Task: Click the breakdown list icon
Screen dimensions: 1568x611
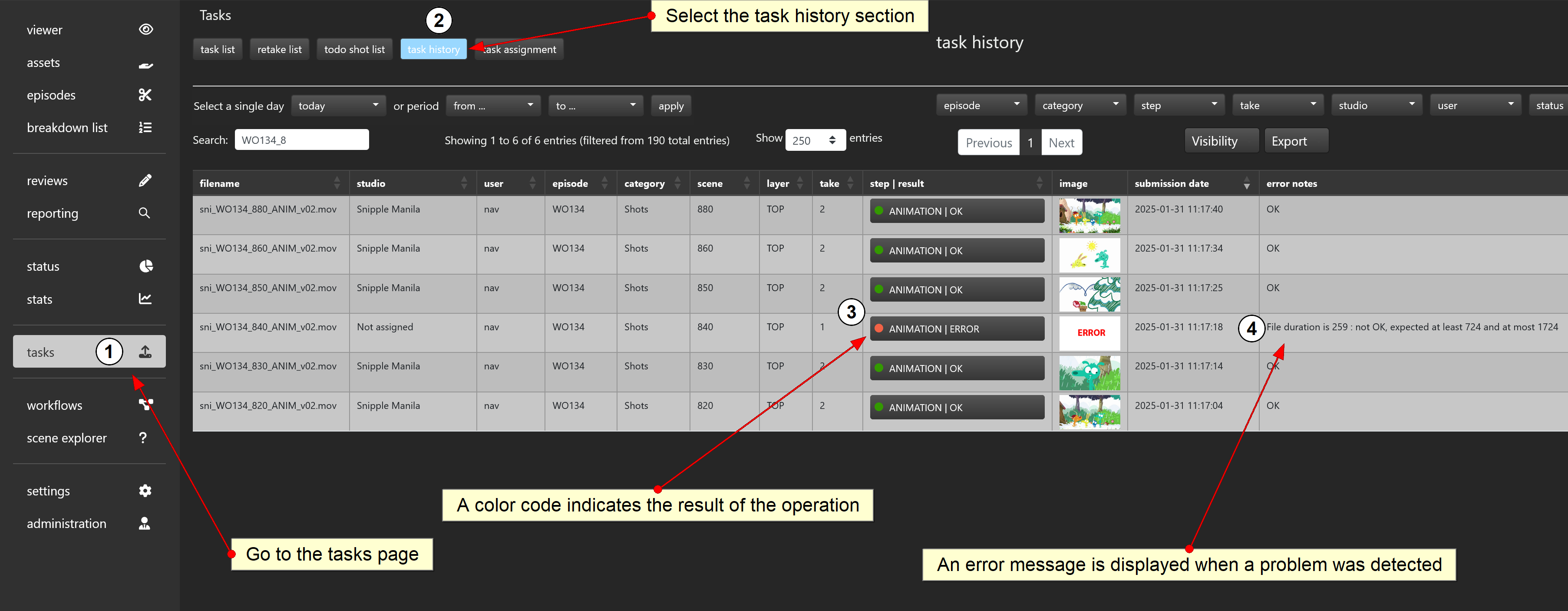Action: tap(145, 127)
